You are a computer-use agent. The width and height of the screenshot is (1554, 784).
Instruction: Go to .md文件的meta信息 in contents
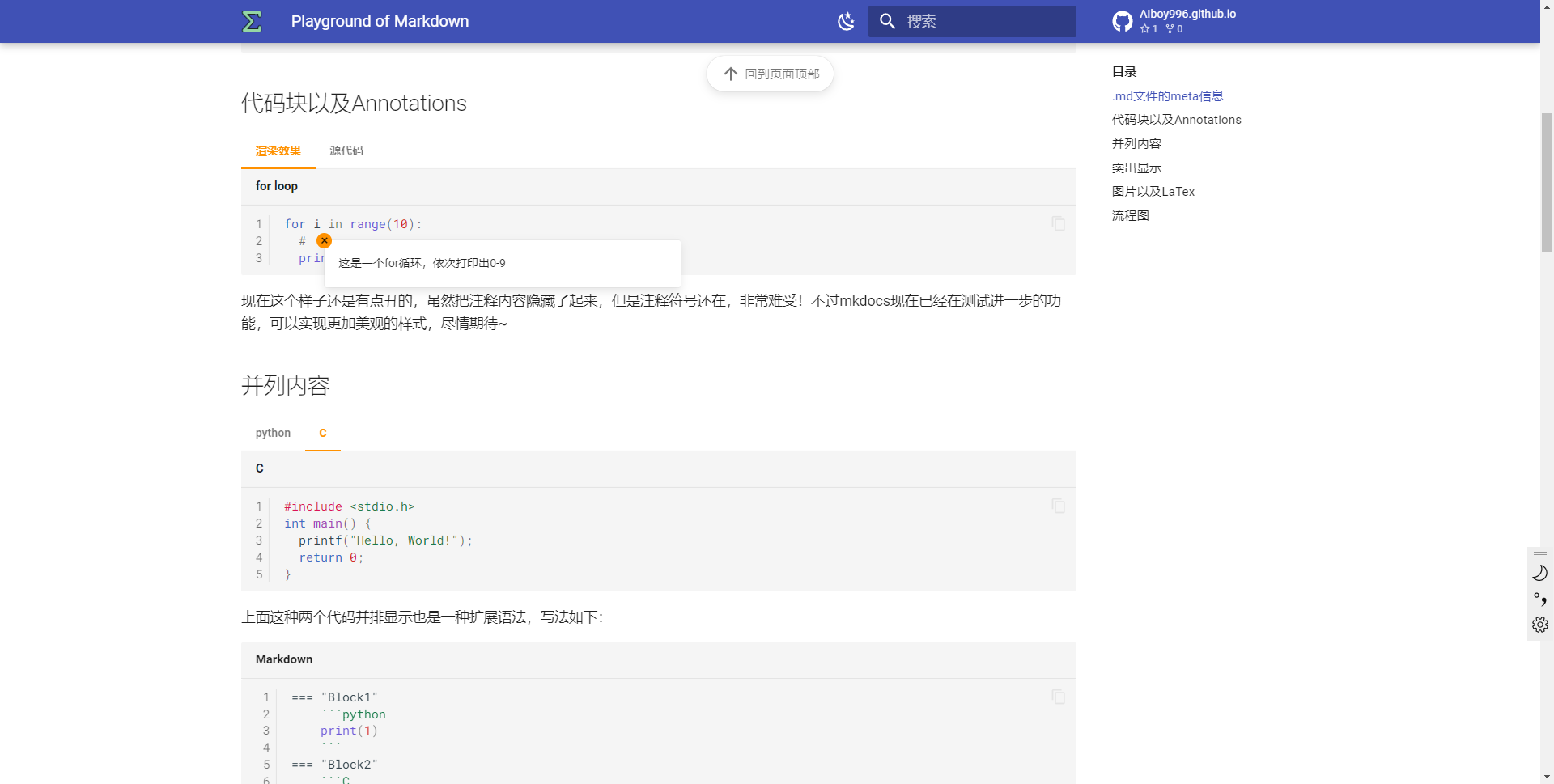point(1167,95)
